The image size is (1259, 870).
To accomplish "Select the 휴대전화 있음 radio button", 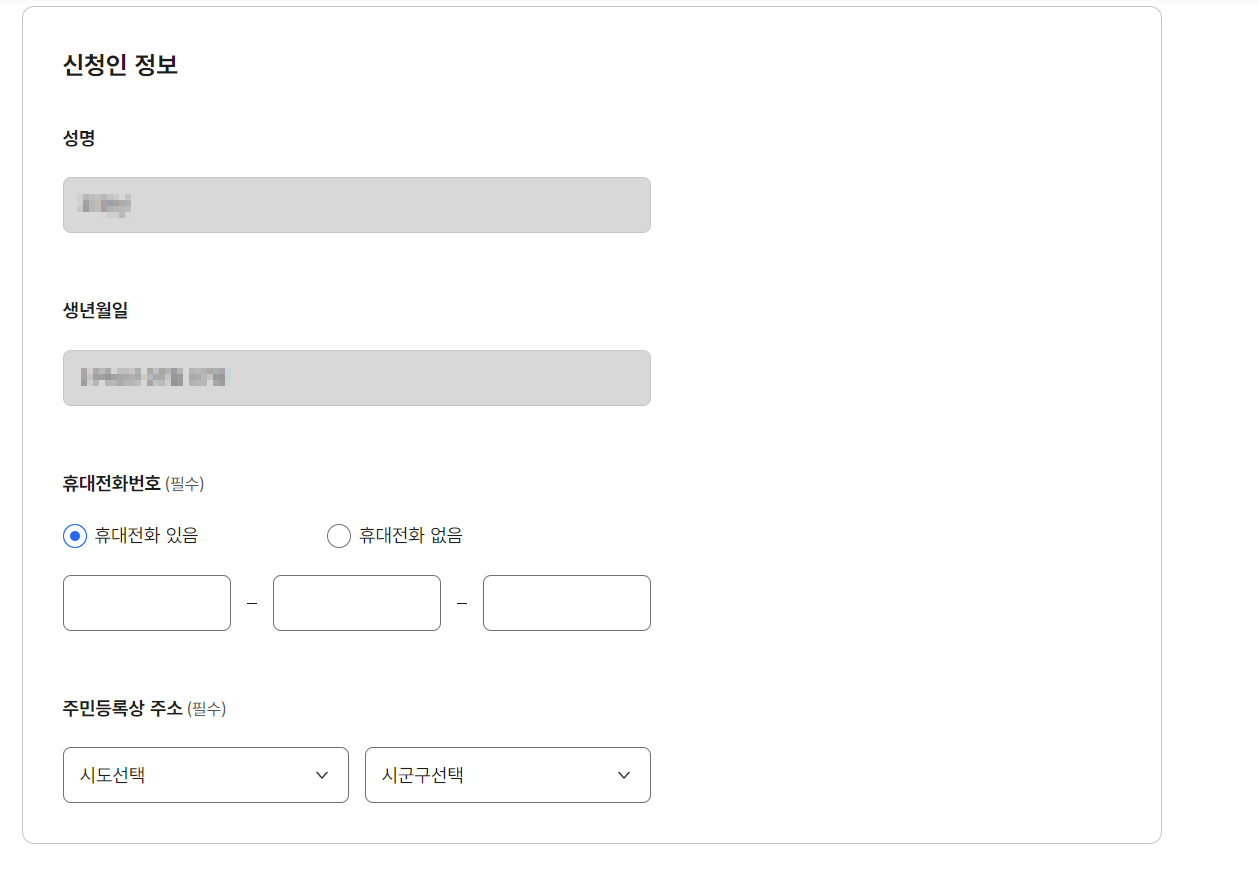I will pos(73,536).
